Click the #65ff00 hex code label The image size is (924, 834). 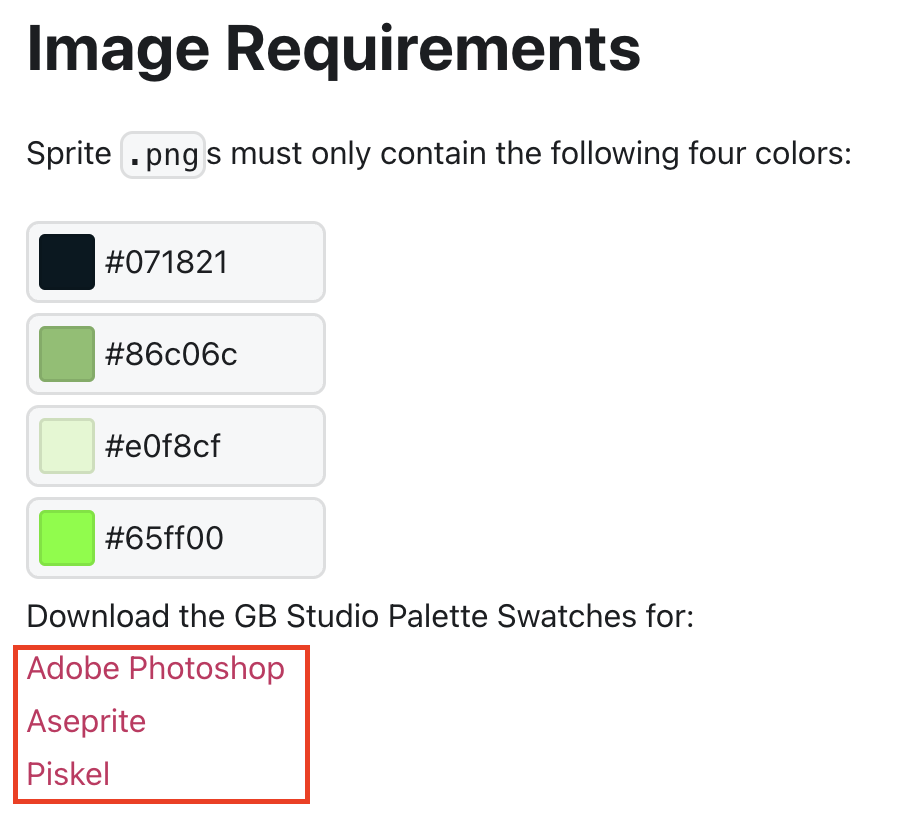pyautogui.click(x=165, y=538)
